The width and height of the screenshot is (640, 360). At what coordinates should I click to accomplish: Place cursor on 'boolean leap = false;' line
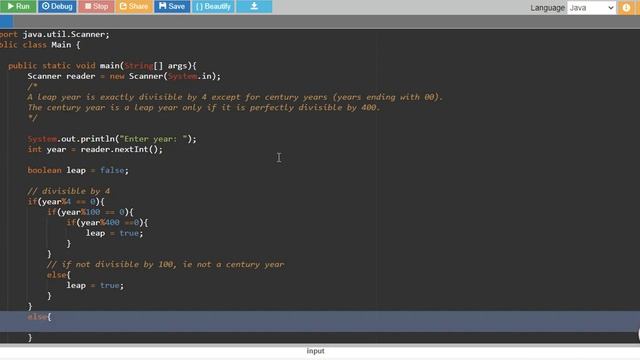tap(78, 170)
